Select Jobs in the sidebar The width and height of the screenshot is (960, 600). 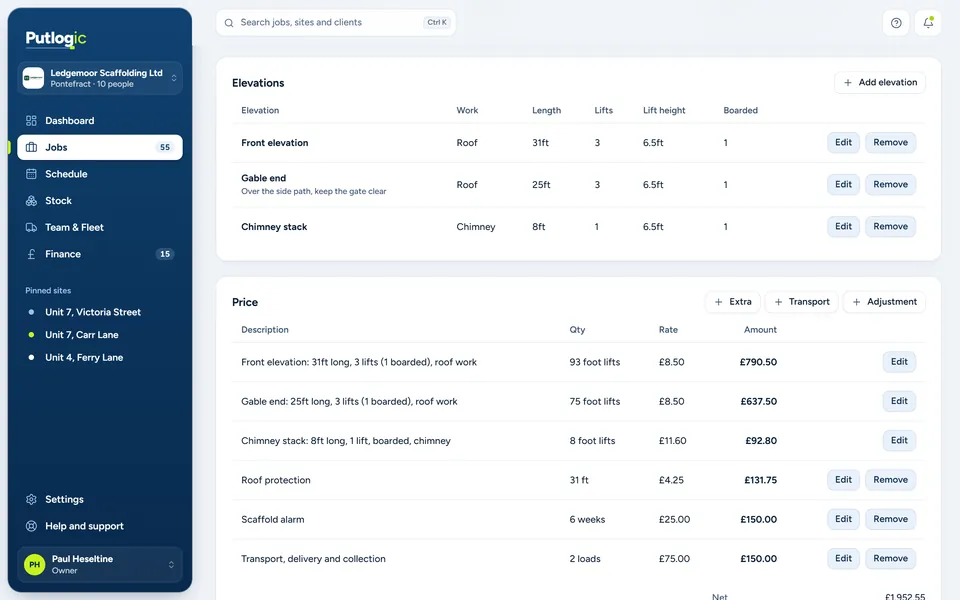point(100,147)
